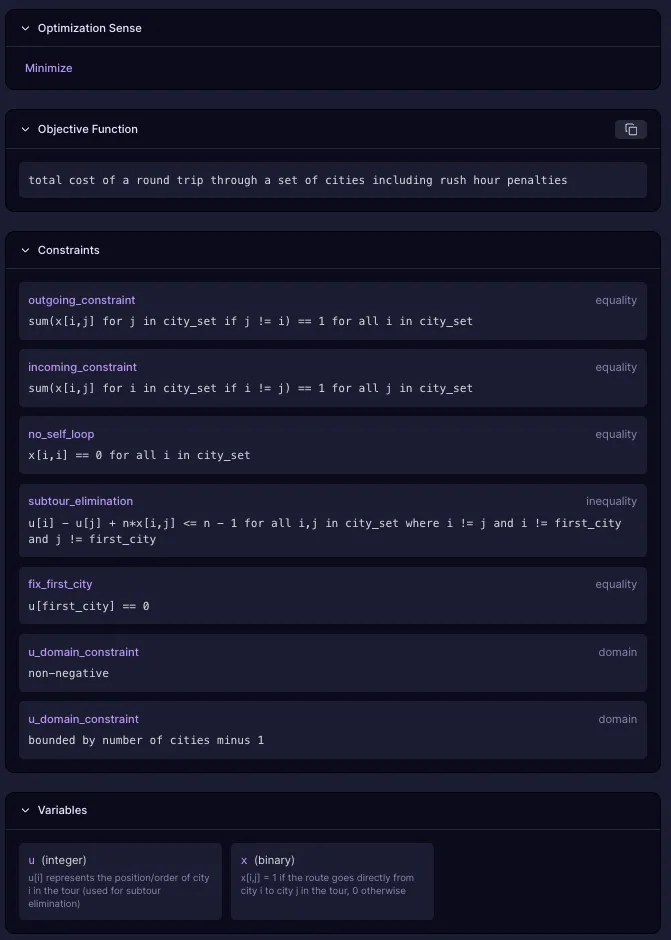Click the Objective Function header title

tap(88, 129)
